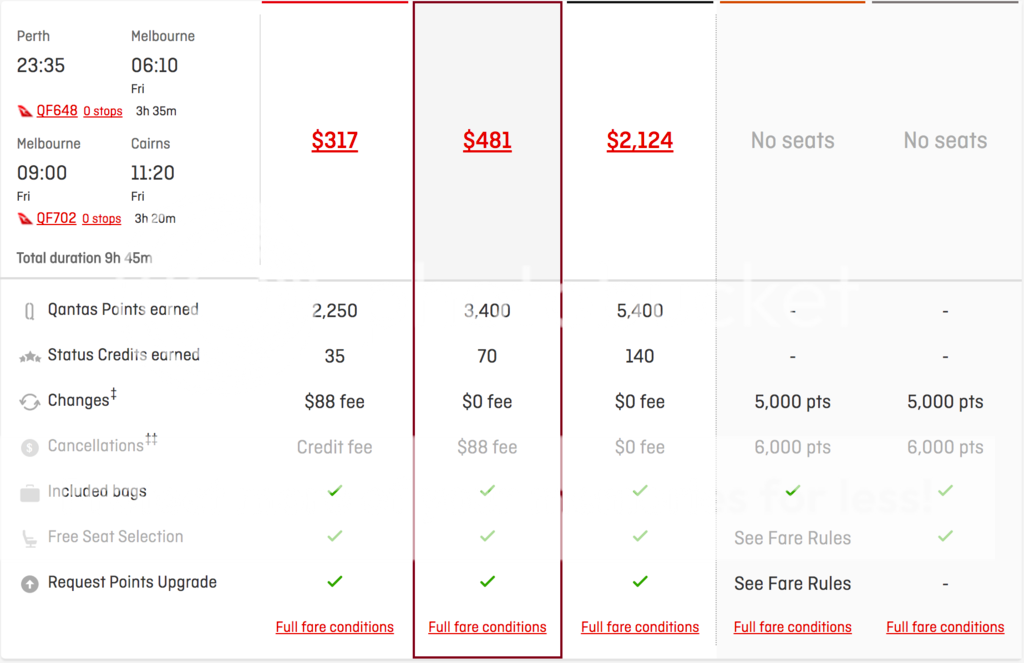
Task: Click the Qantas Points earned tag icon
Action: point(30,311)
